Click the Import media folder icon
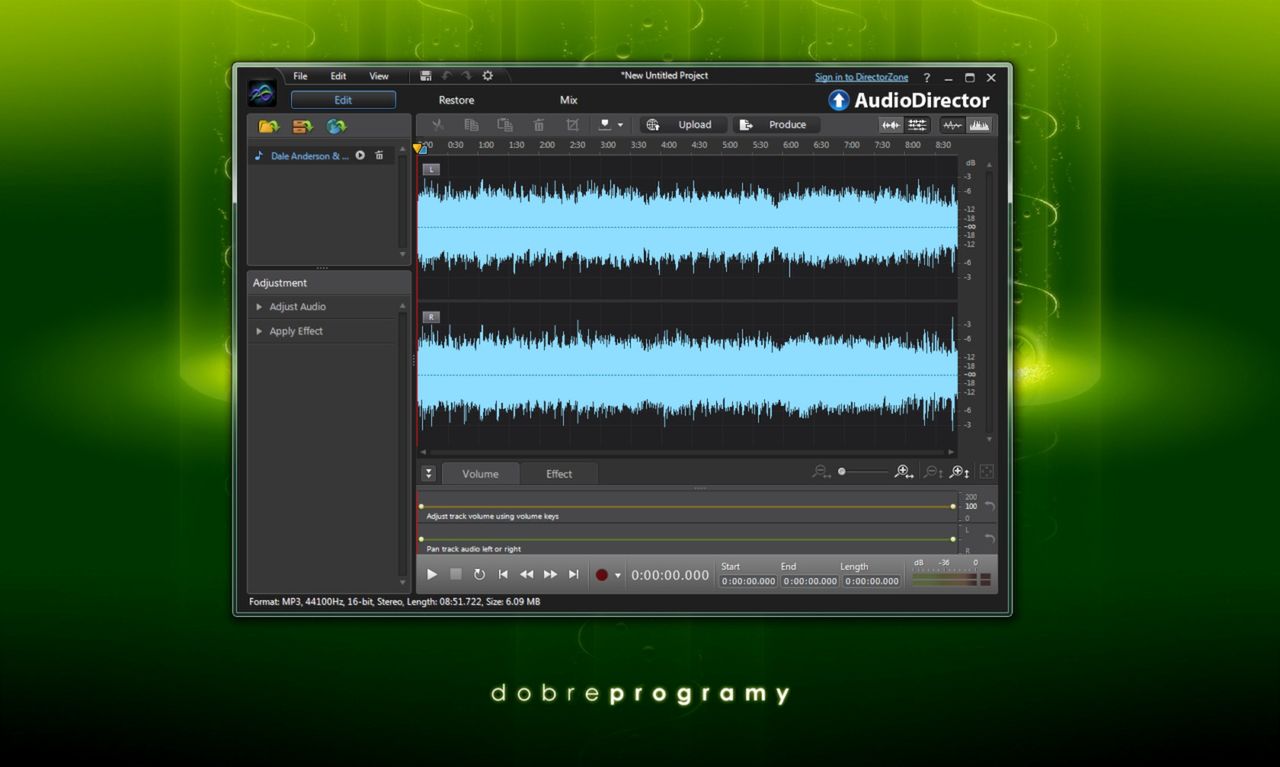This screenshot has height=767, width=1280. (x=268, y=126)
